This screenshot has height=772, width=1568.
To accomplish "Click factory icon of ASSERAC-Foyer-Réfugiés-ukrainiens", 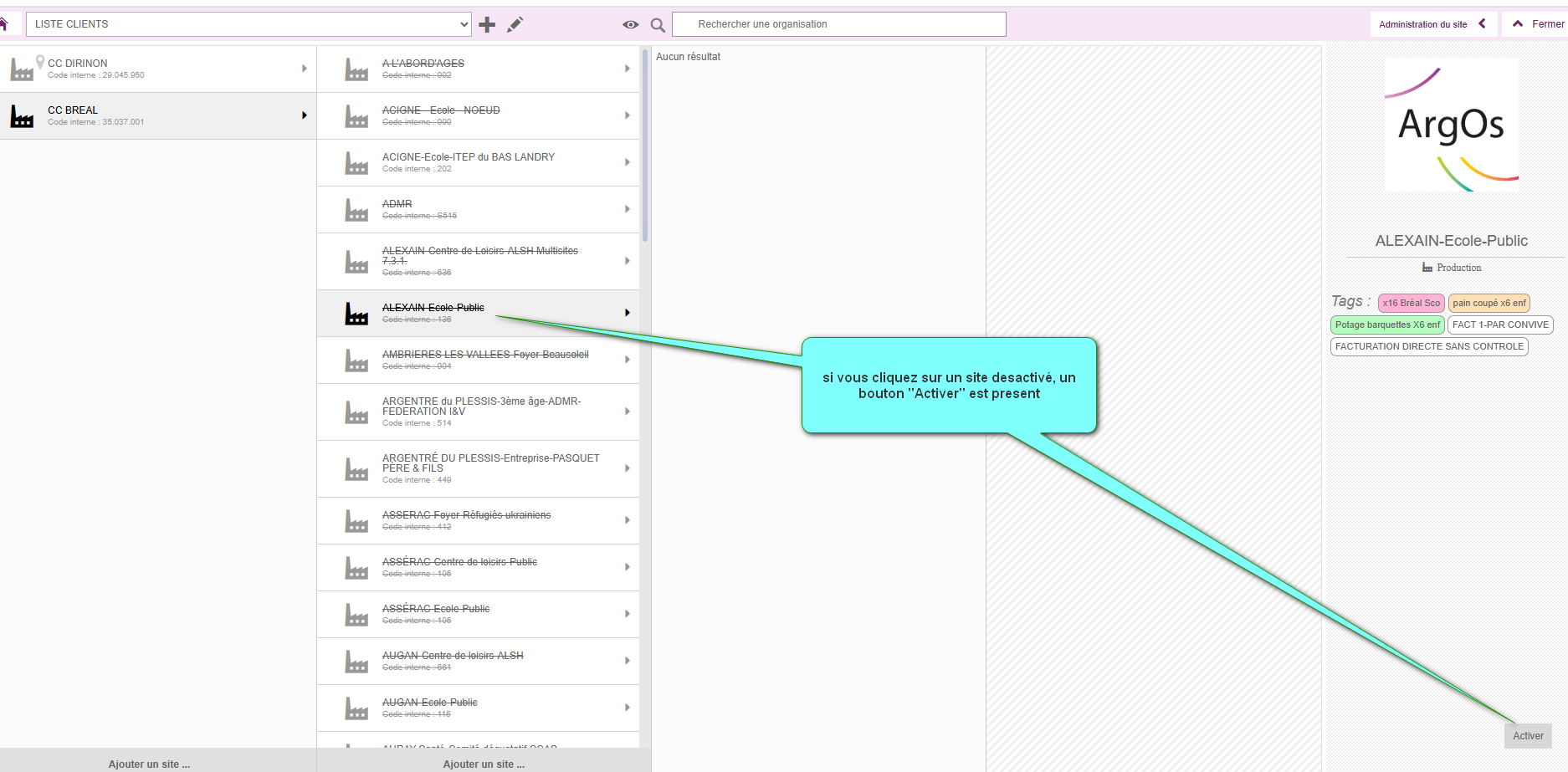I will click(356, 522).
